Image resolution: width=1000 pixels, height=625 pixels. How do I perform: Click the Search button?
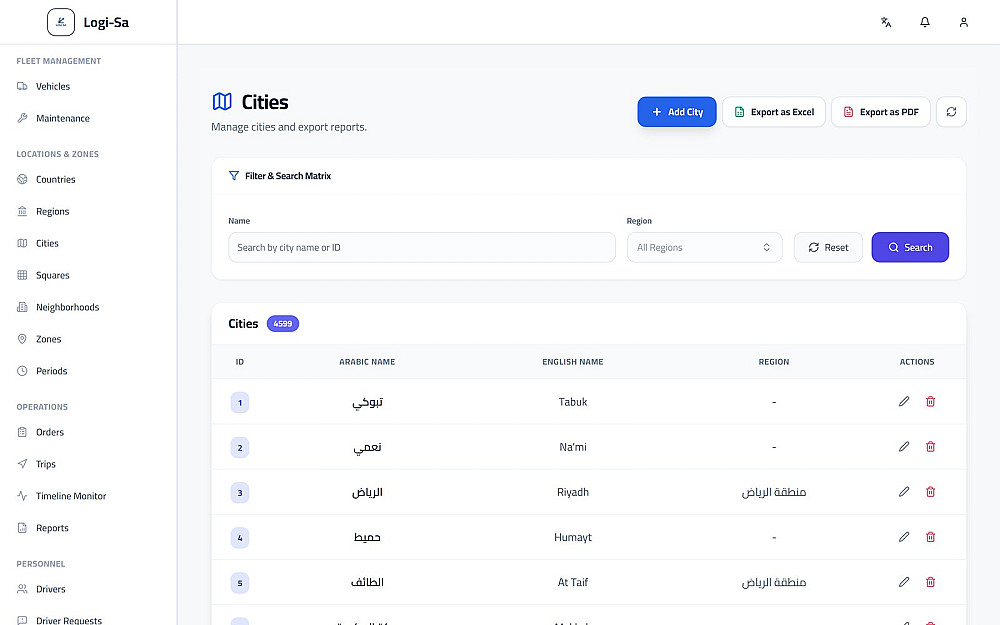910,247
